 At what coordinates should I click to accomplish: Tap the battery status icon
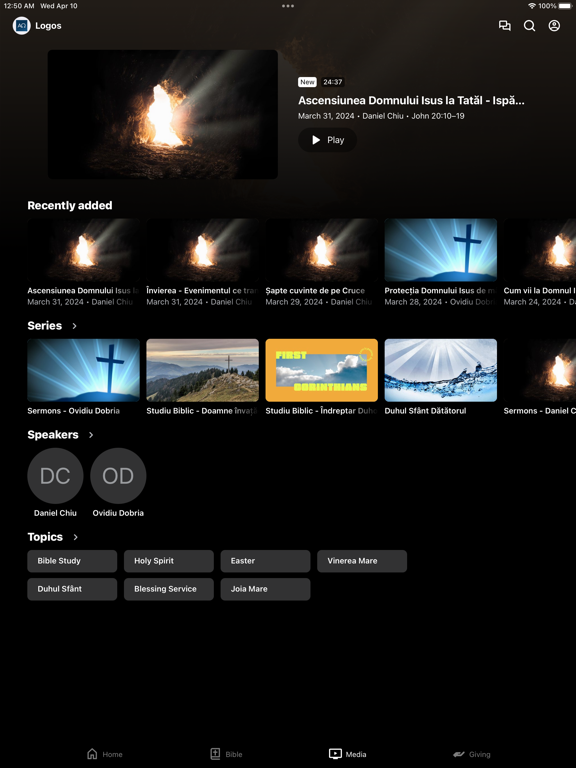click(565, 6)
